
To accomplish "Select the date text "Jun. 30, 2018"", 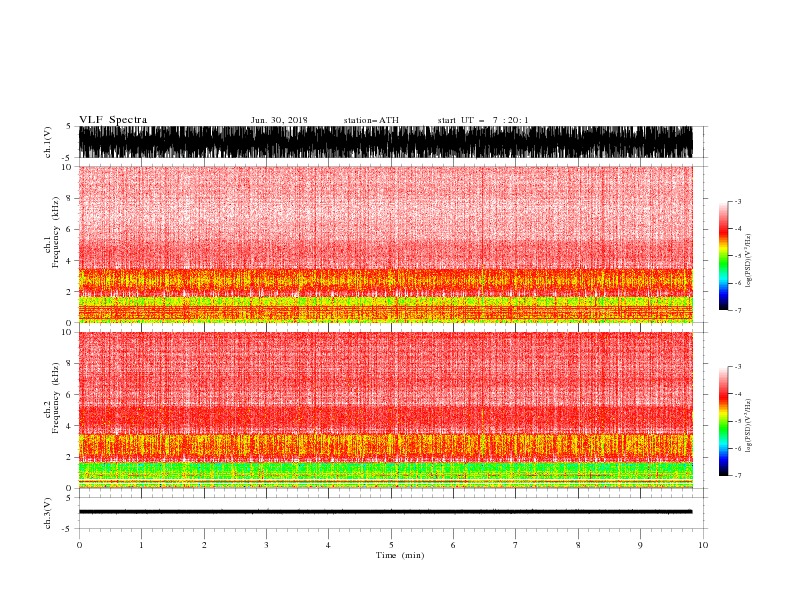I will pos(279,120).
